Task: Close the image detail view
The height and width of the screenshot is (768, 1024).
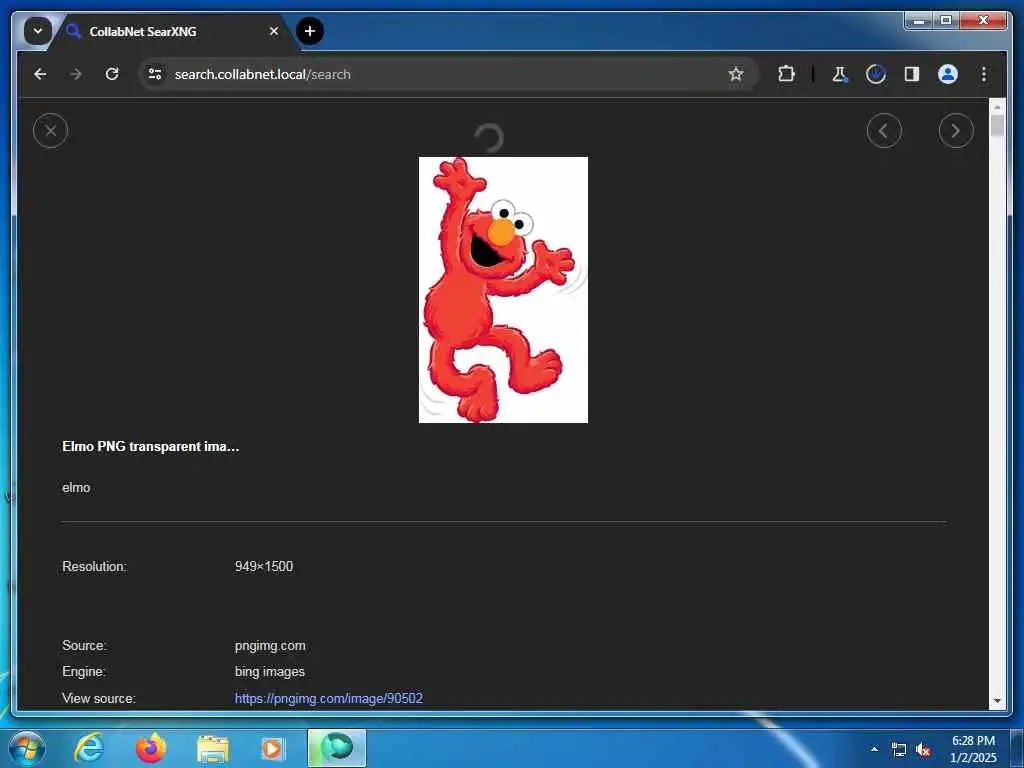Action: (50, 131)
